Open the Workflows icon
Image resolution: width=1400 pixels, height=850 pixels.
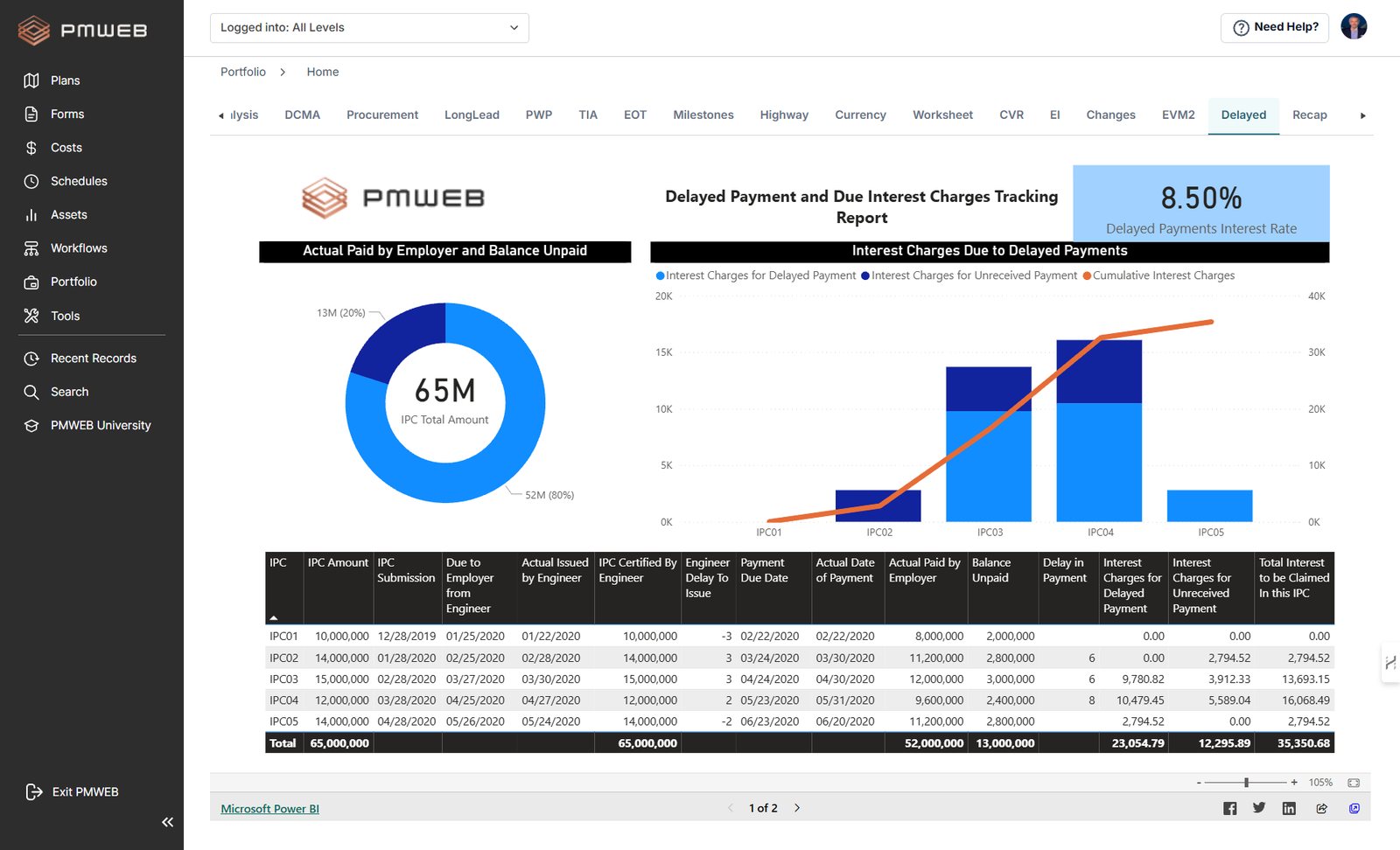click(31, 248)
